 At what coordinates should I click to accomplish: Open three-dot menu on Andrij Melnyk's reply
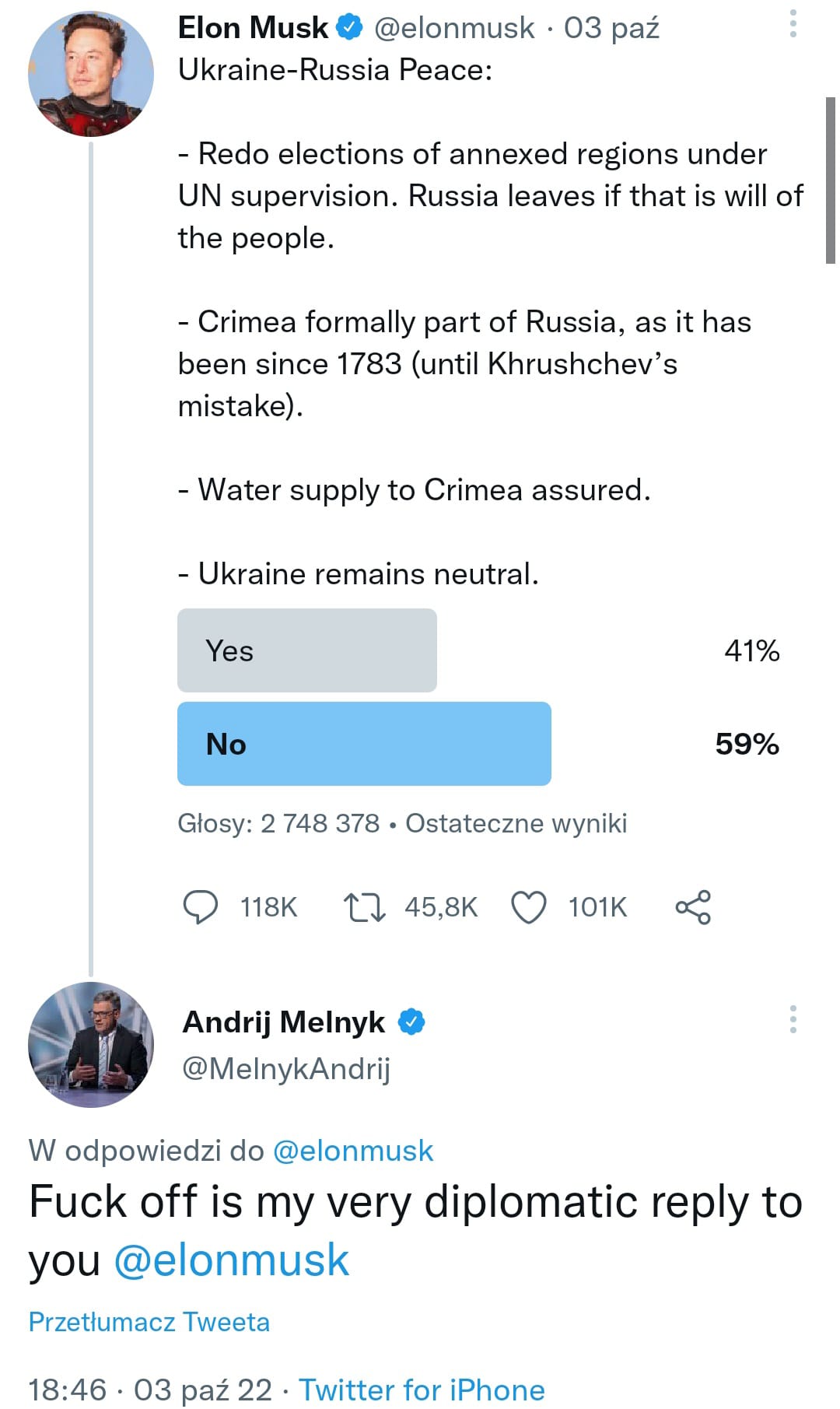pyautogui.click(x=793, y=1018)
